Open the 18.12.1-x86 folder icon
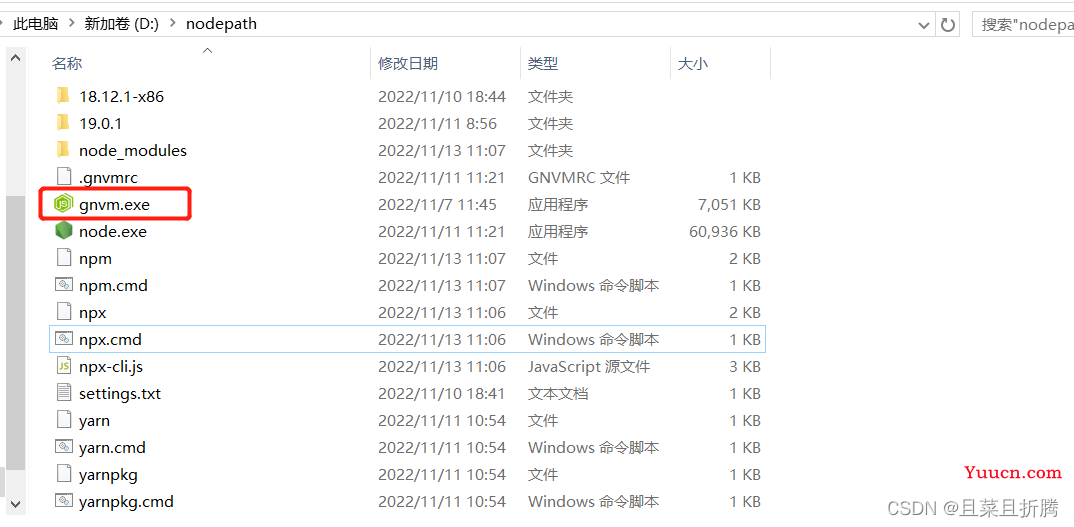 63,96
